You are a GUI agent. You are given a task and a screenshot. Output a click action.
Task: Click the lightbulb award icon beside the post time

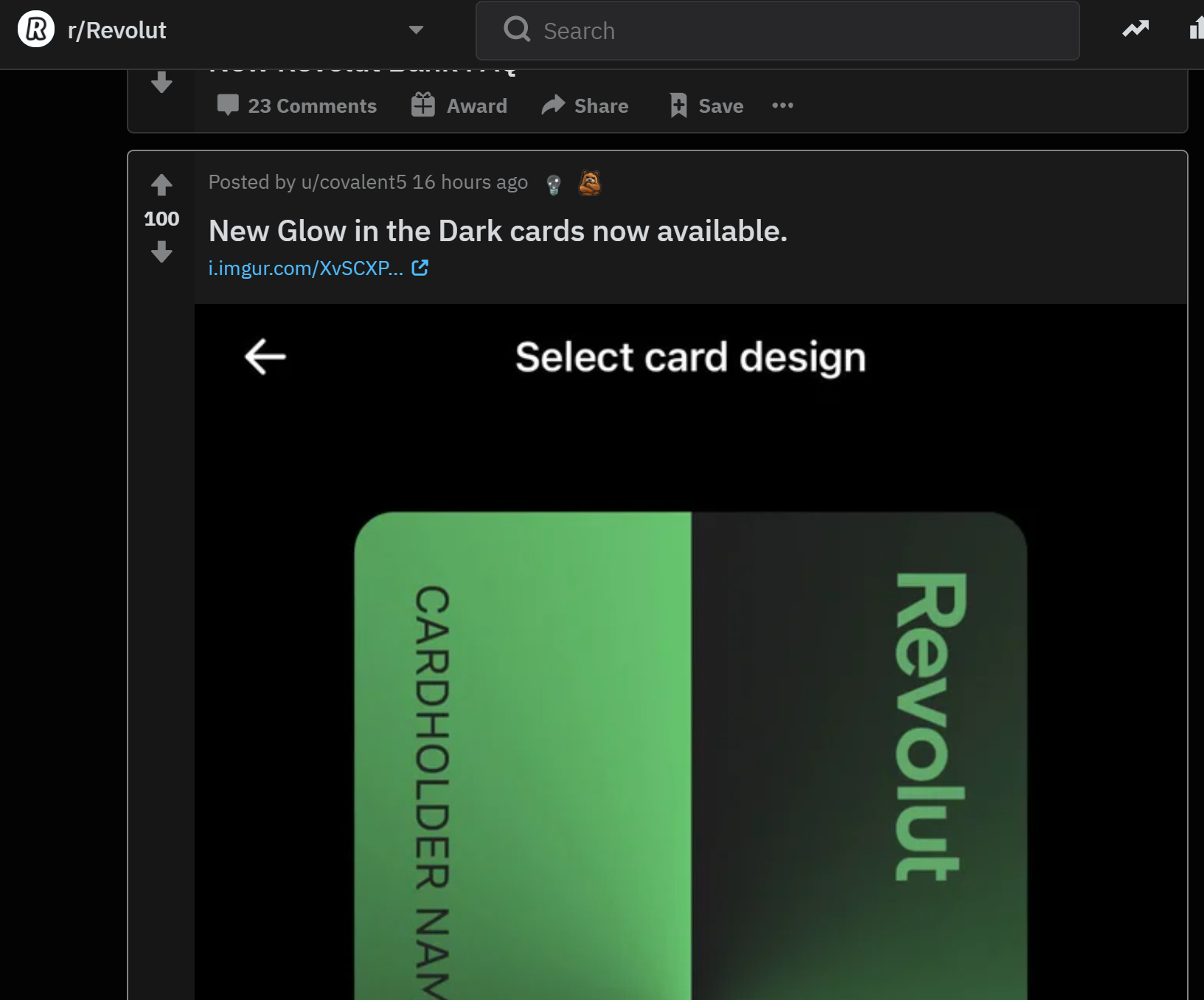554,184
